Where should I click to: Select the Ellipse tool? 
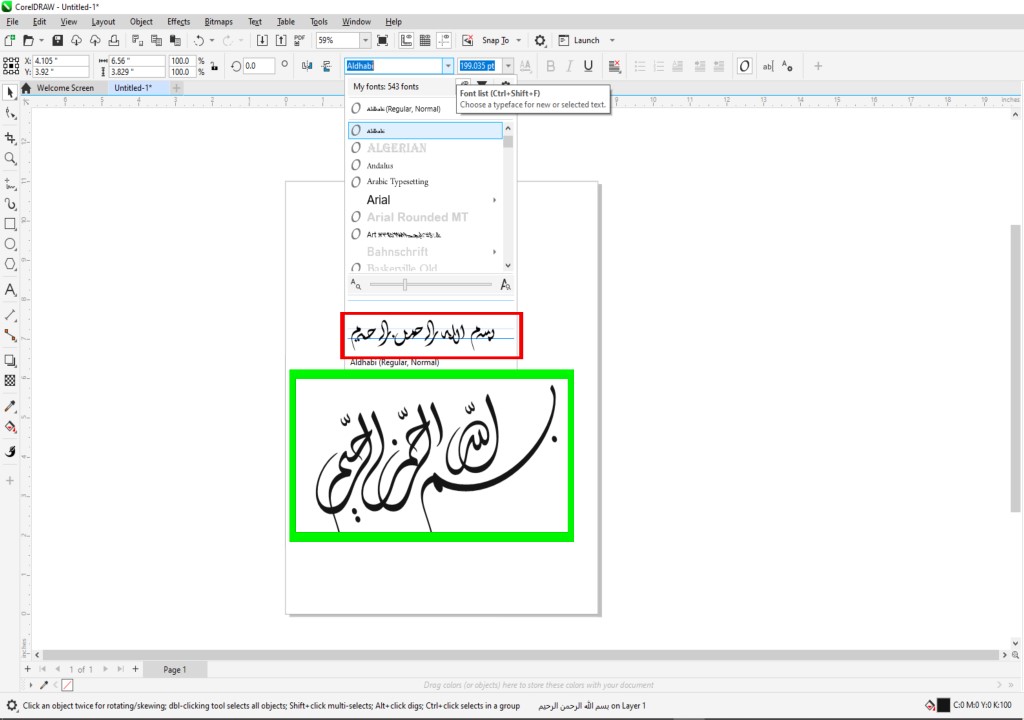10,244
